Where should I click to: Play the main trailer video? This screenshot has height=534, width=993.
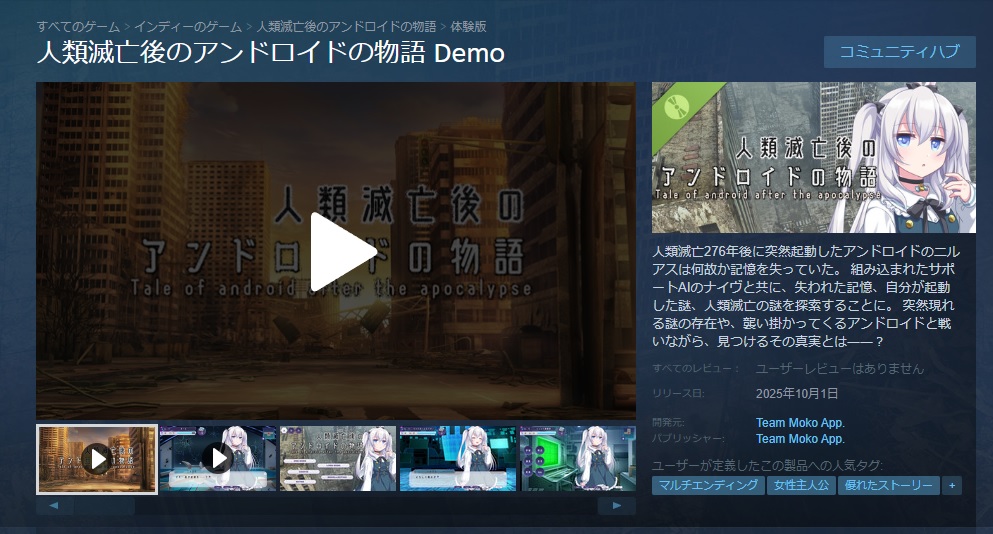click(x=336, y=251)
